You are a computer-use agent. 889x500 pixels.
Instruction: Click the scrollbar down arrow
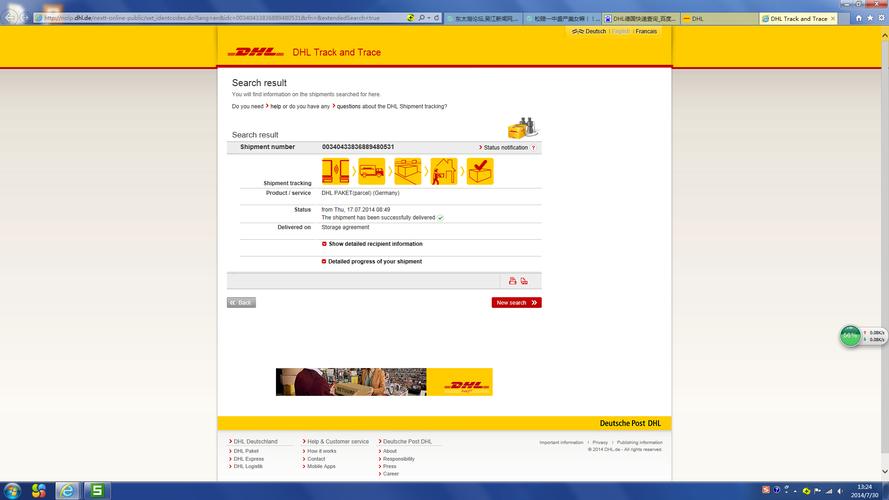tap(885, 472)
